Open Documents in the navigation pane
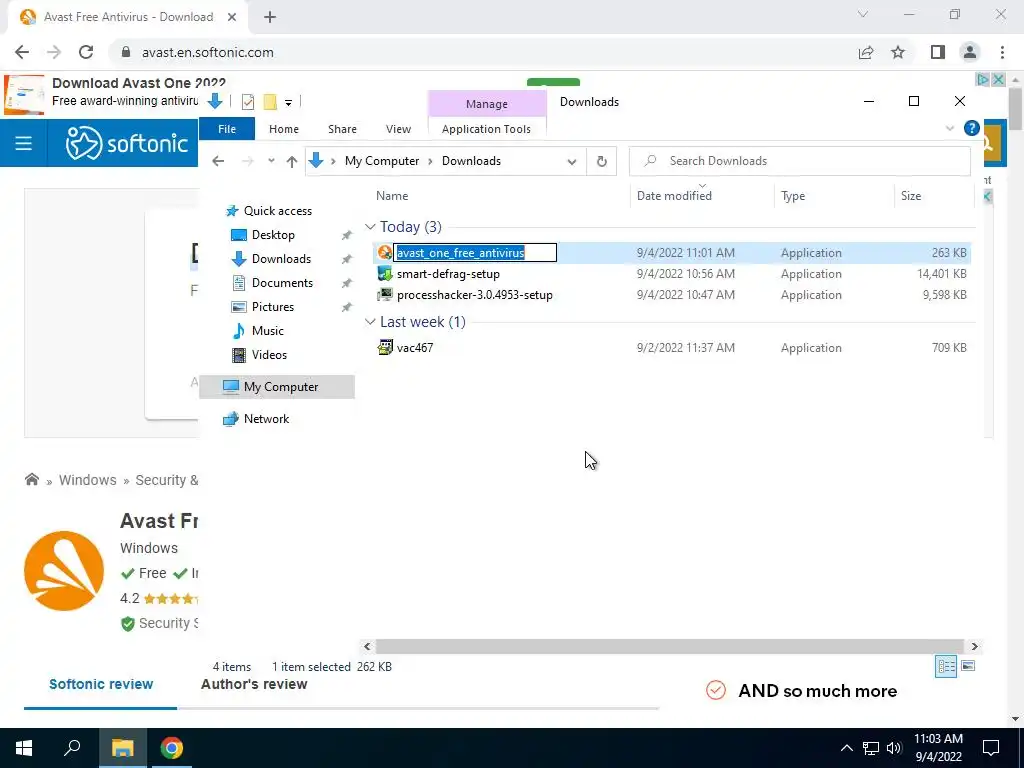This screenshot has width=1024, height=768. (x=282, y=283)
